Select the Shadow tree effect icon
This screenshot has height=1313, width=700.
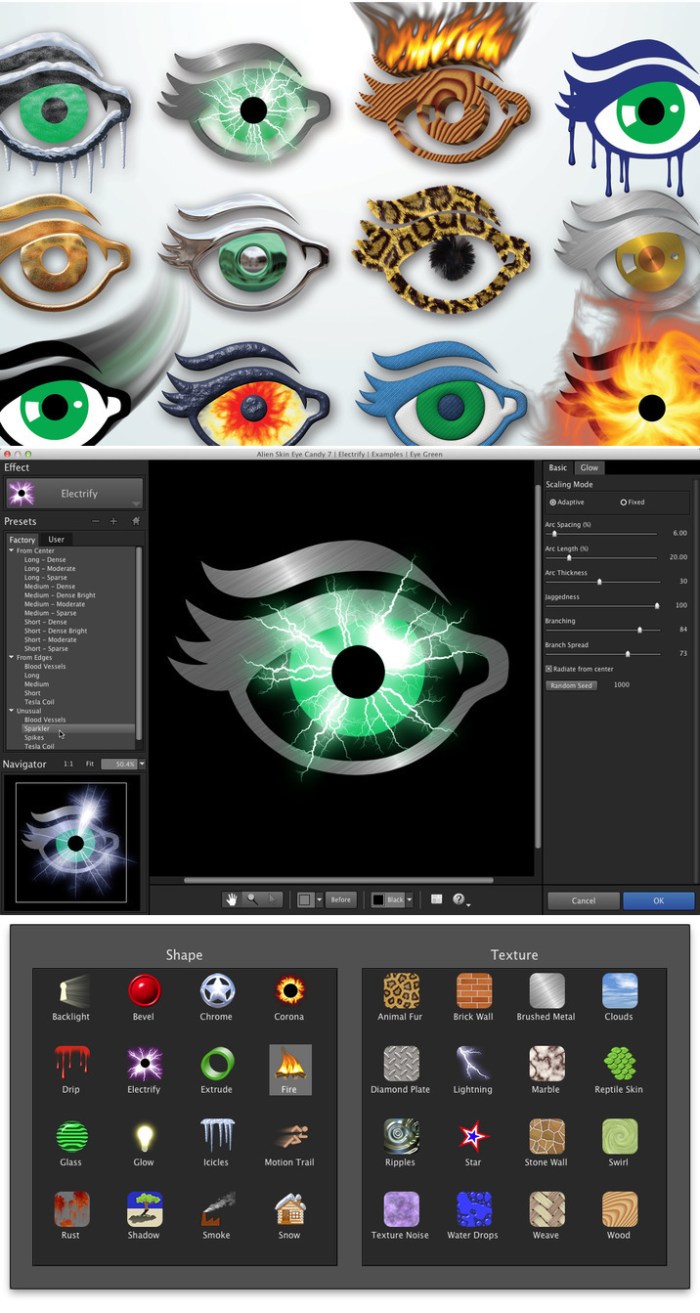tap(144, 1209)
